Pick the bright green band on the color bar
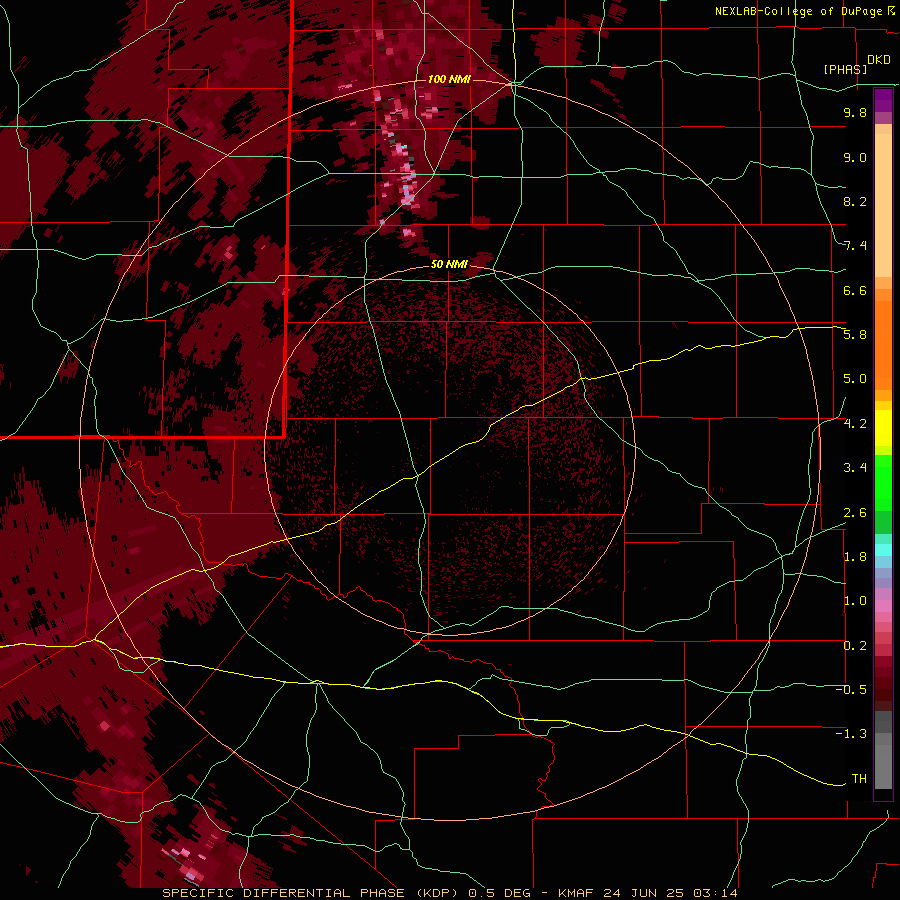The image size is (900, 900). (883, 483)
